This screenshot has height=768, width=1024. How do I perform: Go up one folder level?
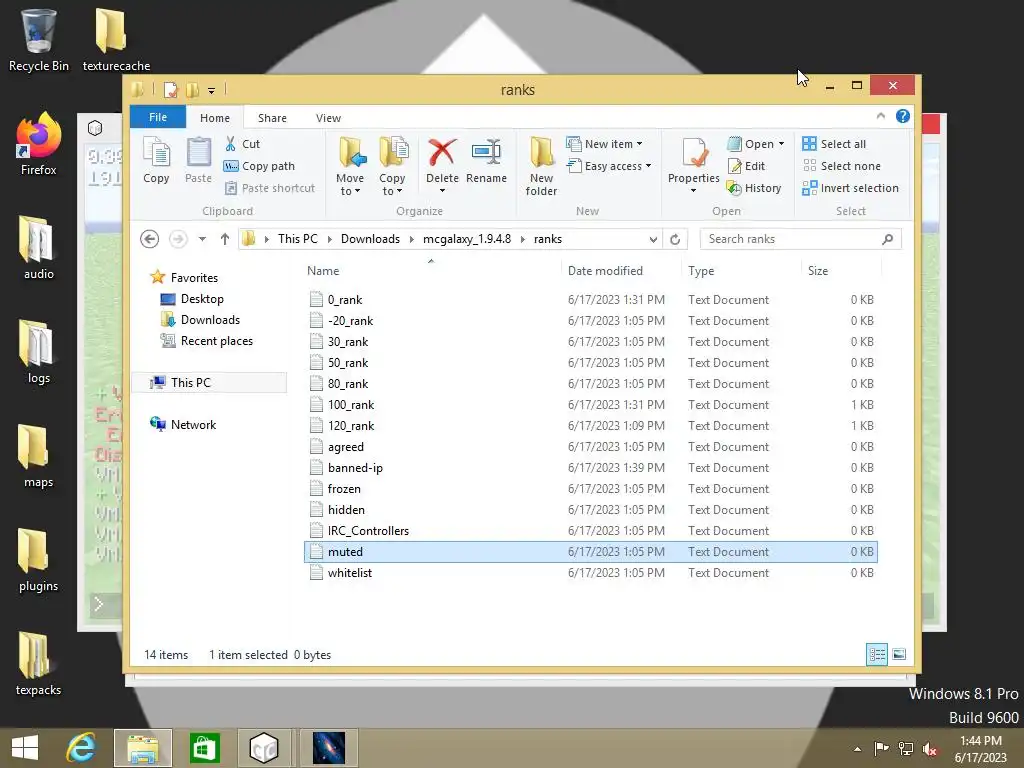225,239
